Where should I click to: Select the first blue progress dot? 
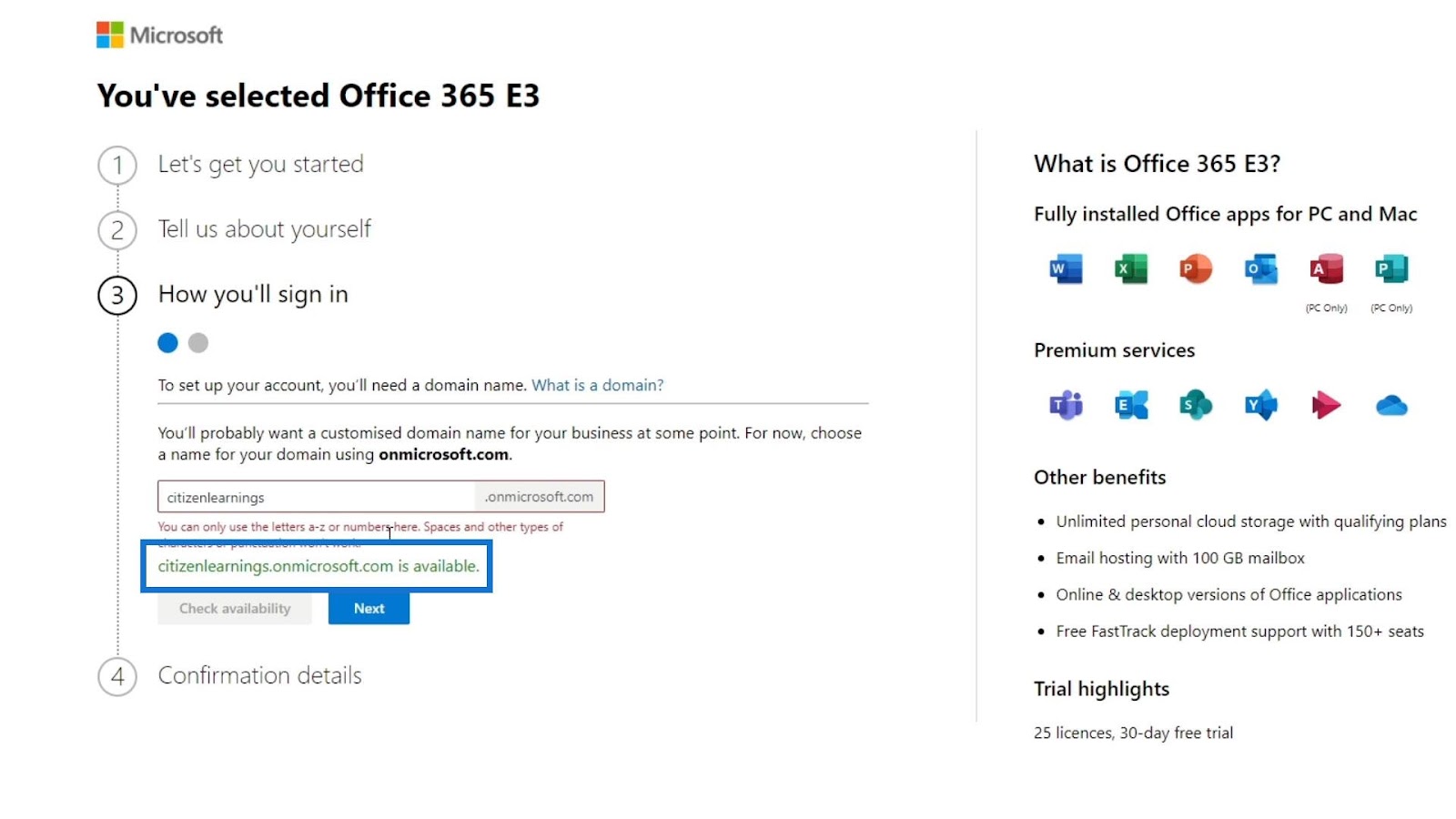point(167,343)
